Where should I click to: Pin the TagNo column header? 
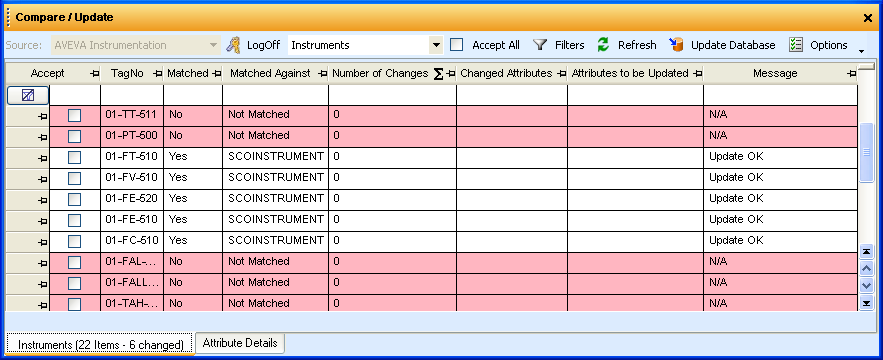[158, 74]
